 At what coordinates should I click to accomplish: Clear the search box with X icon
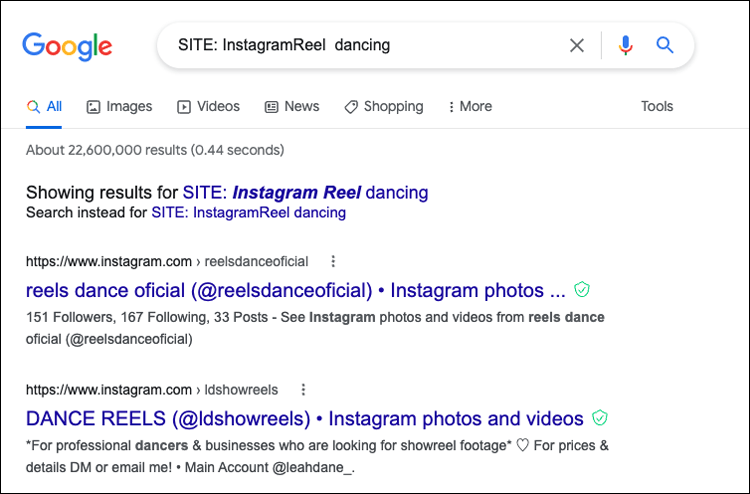[577, 45]
